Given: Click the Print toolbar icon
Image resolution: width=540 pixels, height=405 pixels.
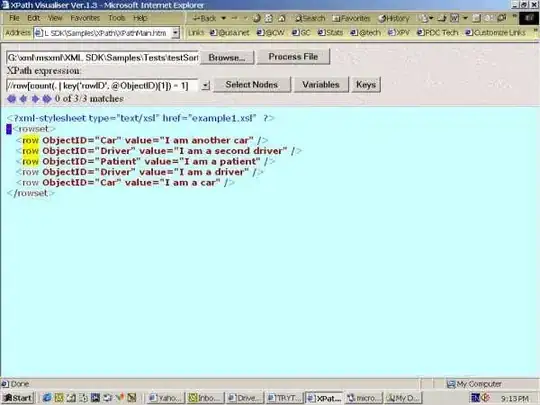Looking at the screenshot, I should point(442,18).
